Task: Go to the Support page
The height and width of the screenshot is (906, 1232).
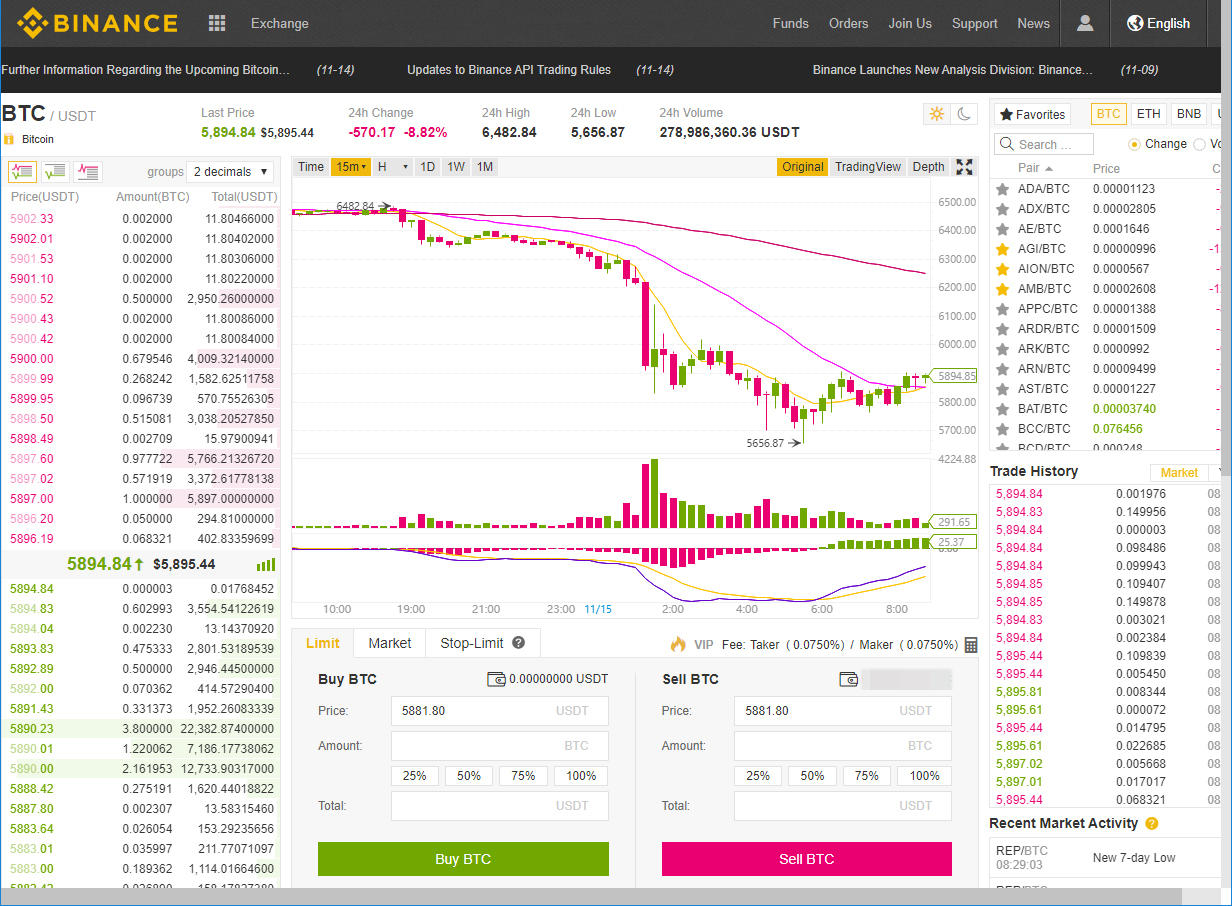Action: 974,23
